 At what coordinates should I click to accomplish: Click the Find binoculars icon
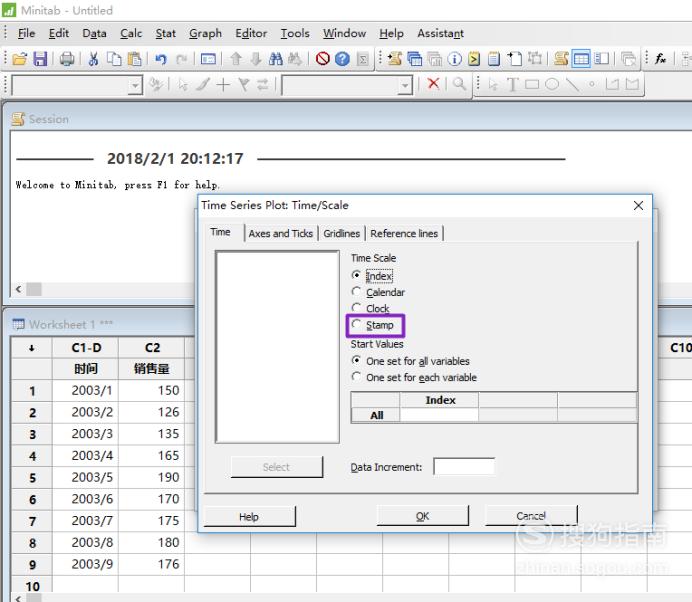[x=276, y=59]
